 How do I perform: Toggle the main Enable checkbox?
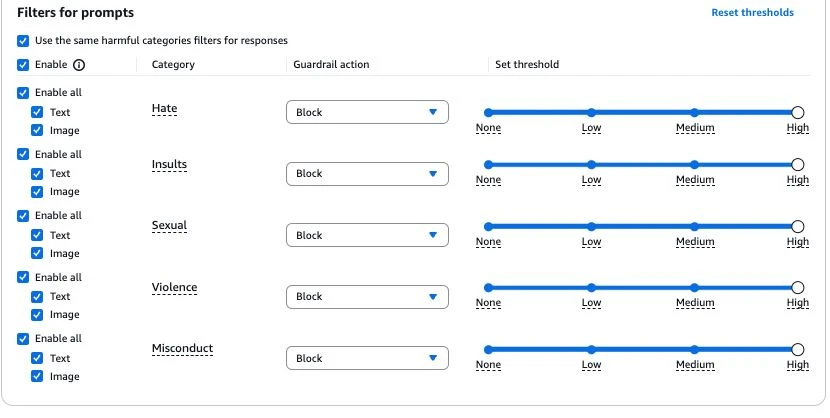(x=23, y=65)
